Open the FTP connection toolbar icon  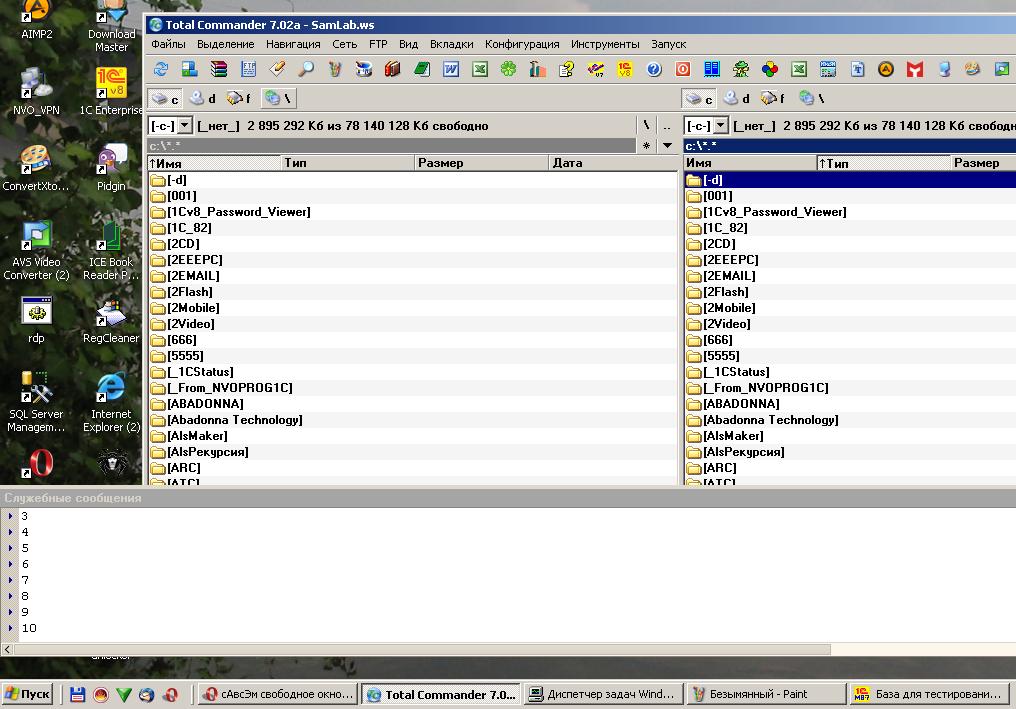click(248, 69)
